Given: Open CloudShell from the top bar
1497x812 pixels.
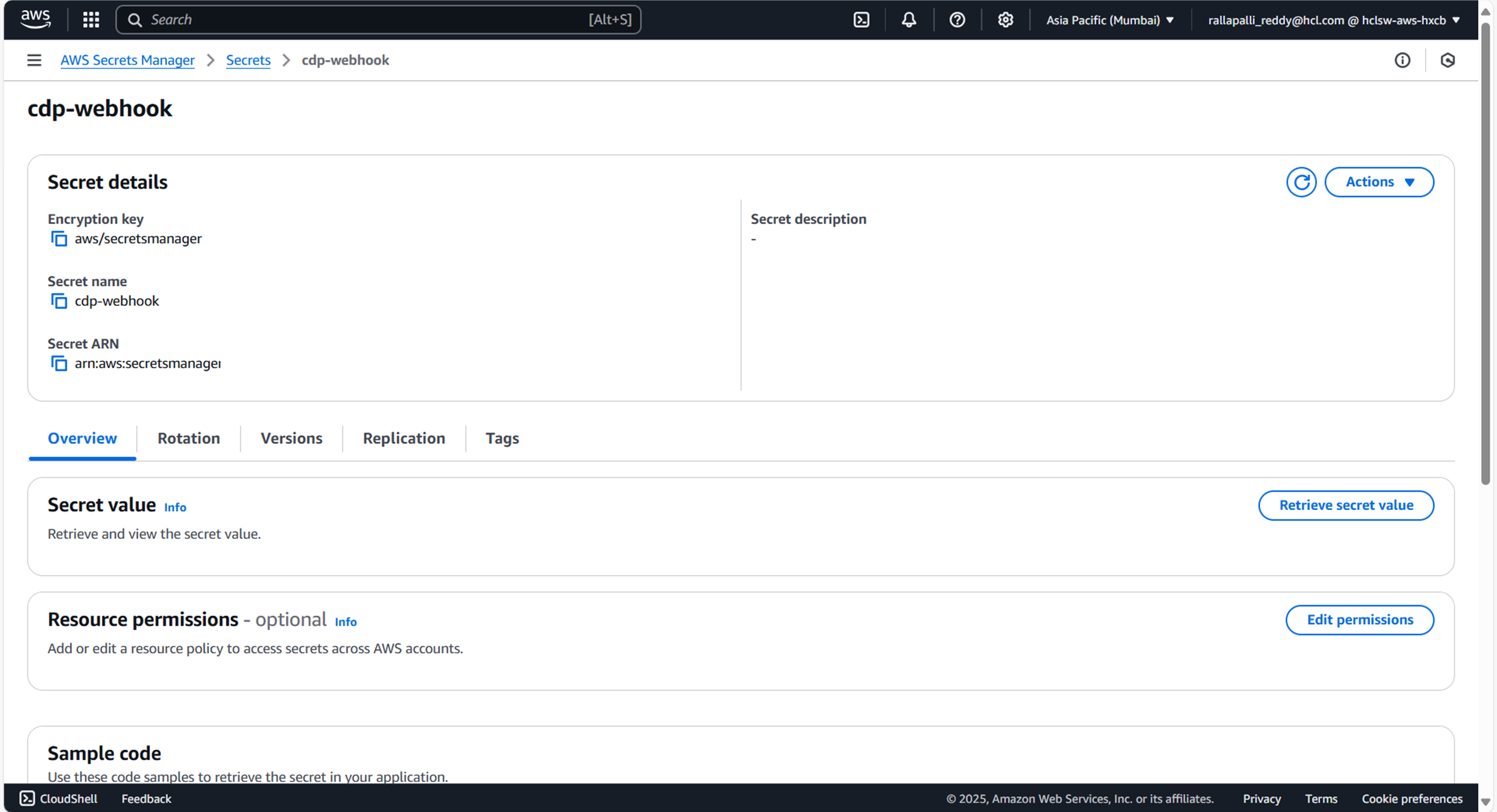Looking at the screenshot, I should (861, 20).
